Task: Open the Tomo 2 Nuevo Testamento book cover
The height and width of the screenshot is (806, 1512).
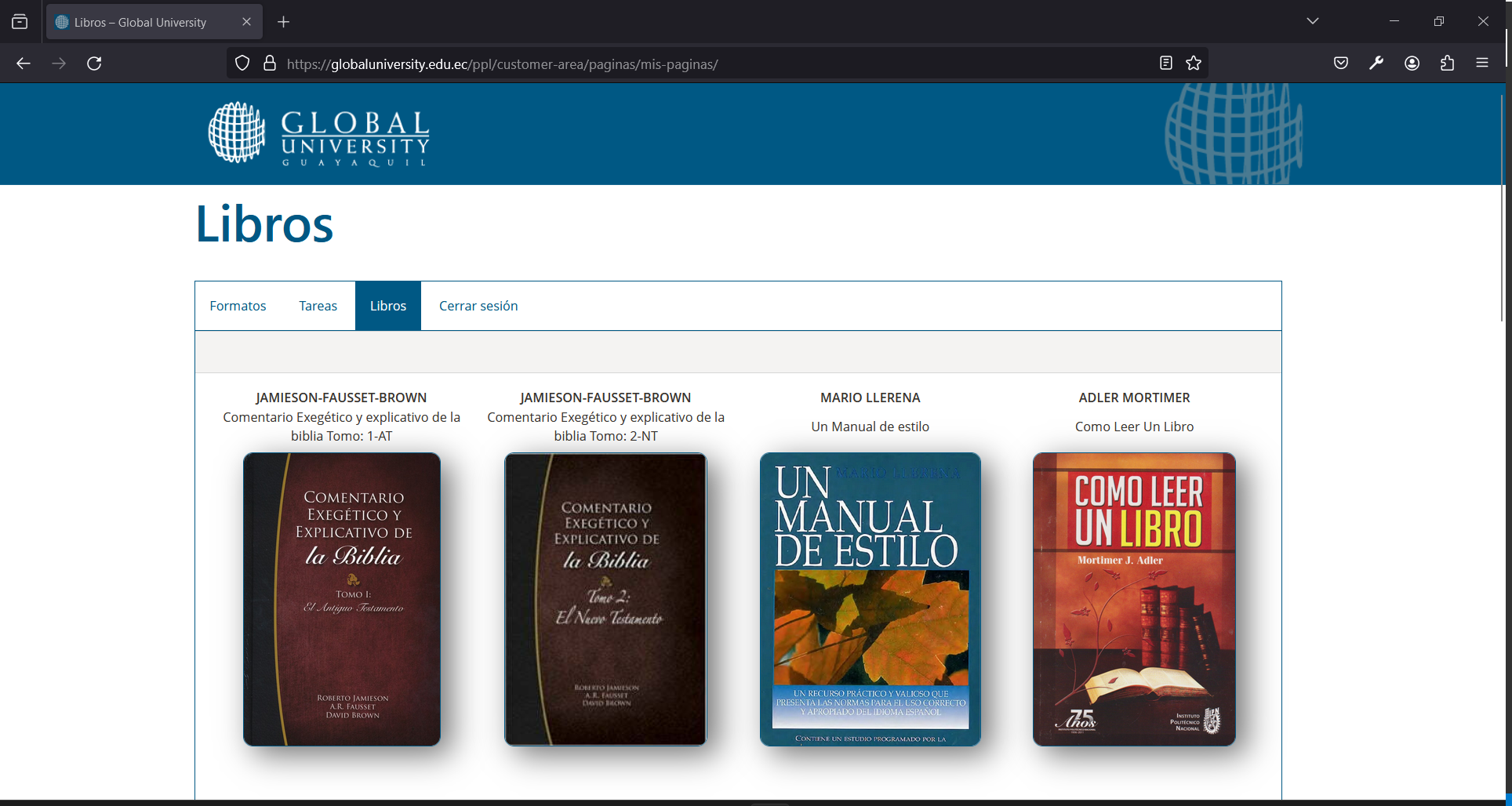Action: click(605, 599)
